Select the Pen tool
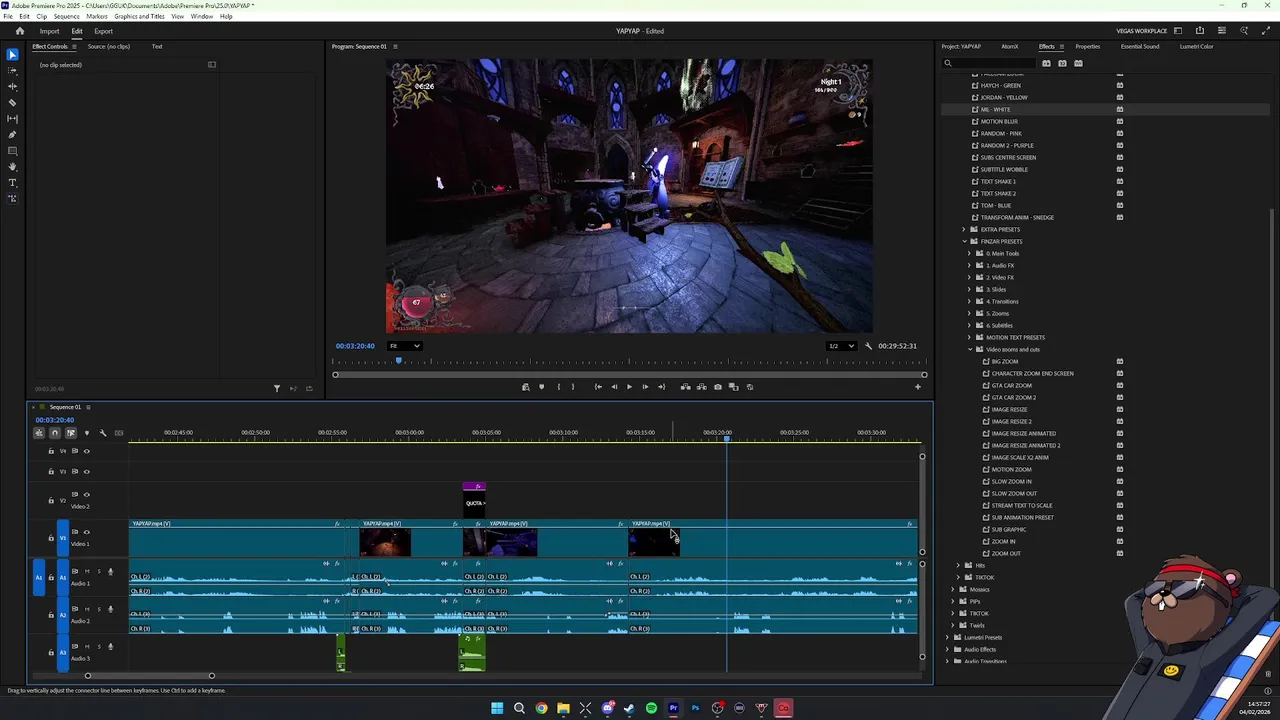Screen dimensions: 1280x720 point(12,134)
